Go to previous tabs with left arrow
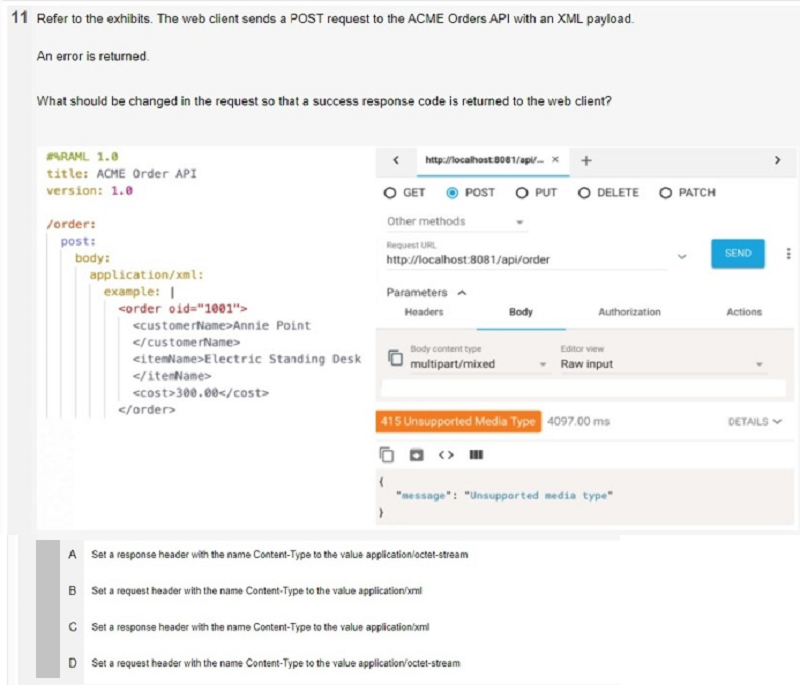 coord(396,160)
